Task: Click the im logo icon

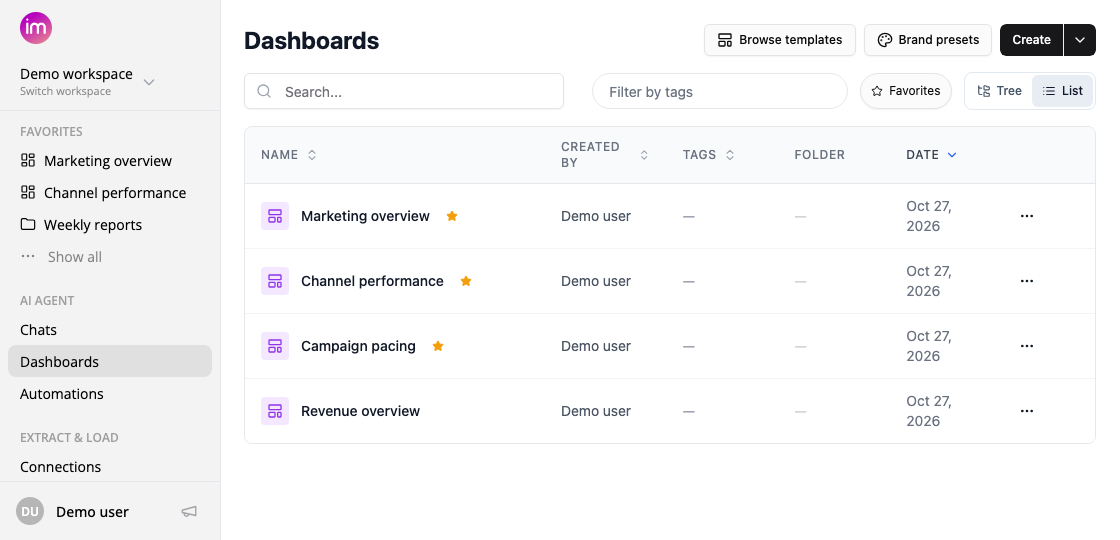Action: 36,29
